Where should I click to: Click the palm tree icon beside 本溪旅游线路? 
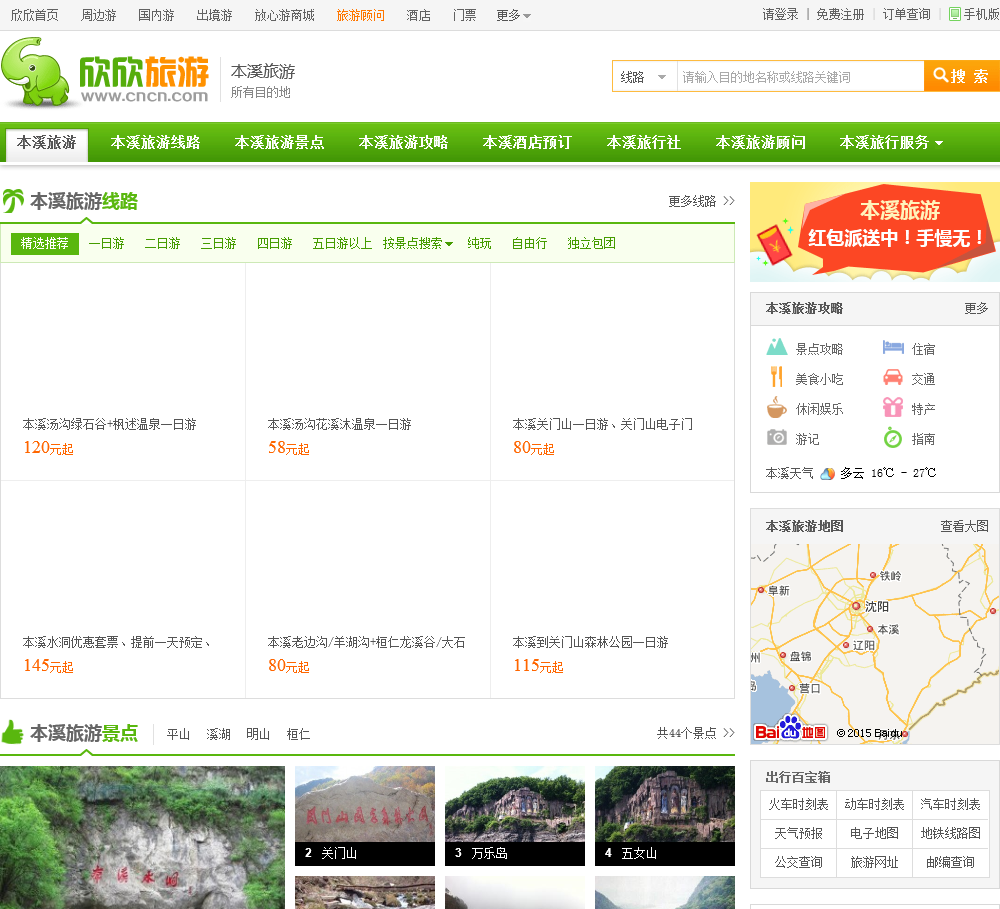13,201
